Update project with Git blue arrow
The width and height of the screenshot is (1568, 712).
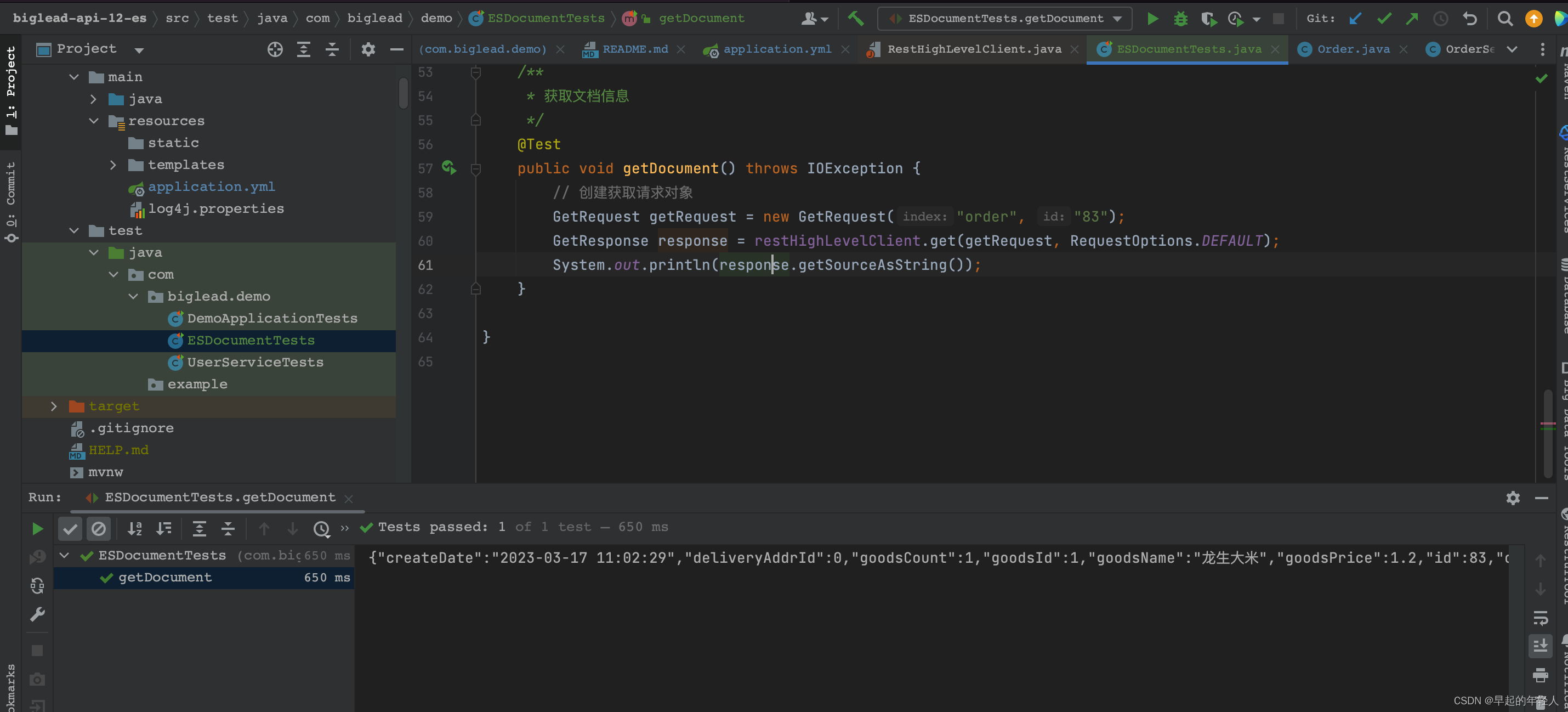[x=1355, y=19]
